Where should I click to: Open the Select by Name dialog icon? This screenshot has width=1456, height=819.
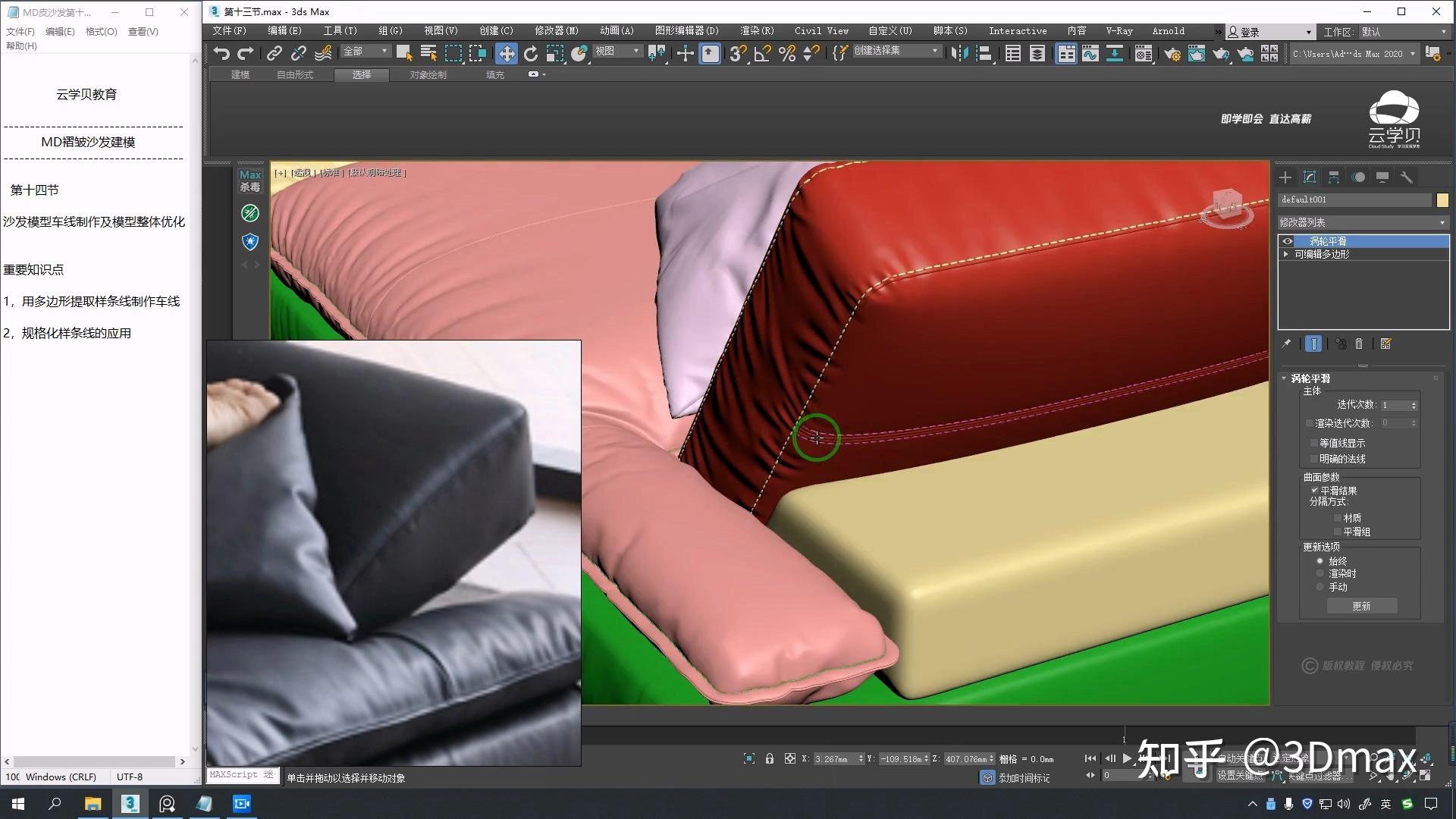(428, 52)
